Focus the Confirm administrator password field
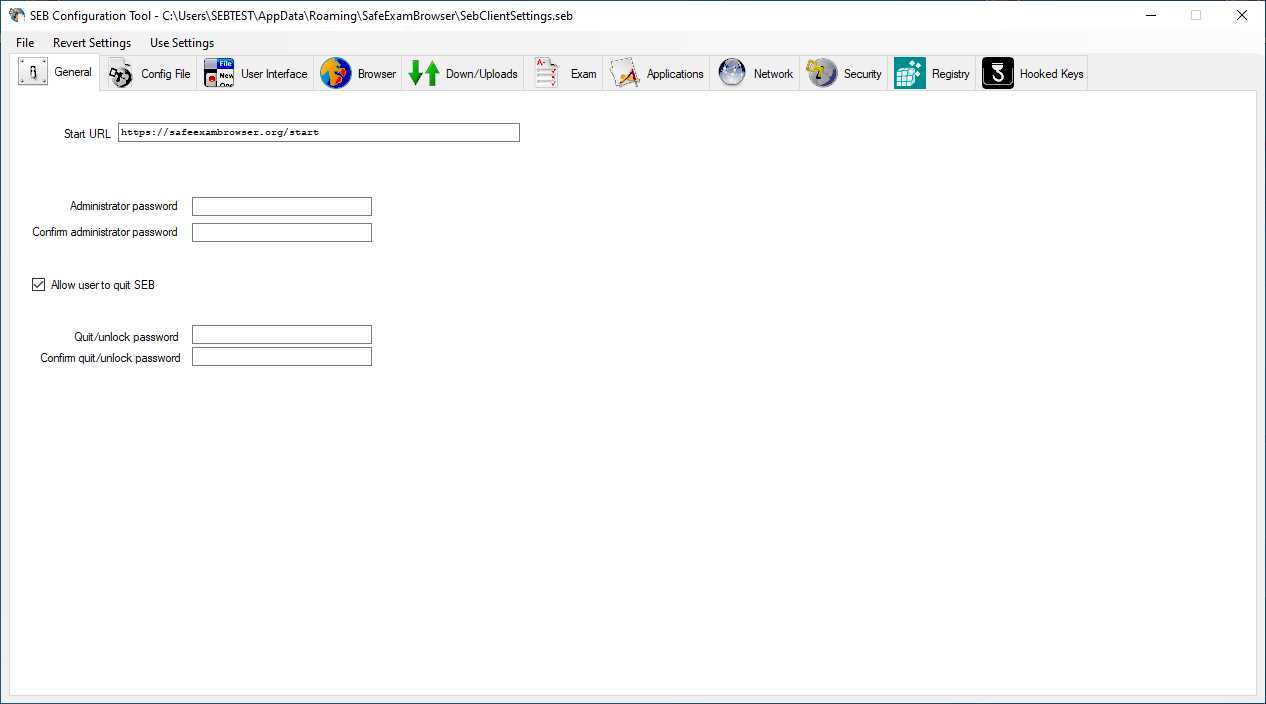 (x=282, y=233)
